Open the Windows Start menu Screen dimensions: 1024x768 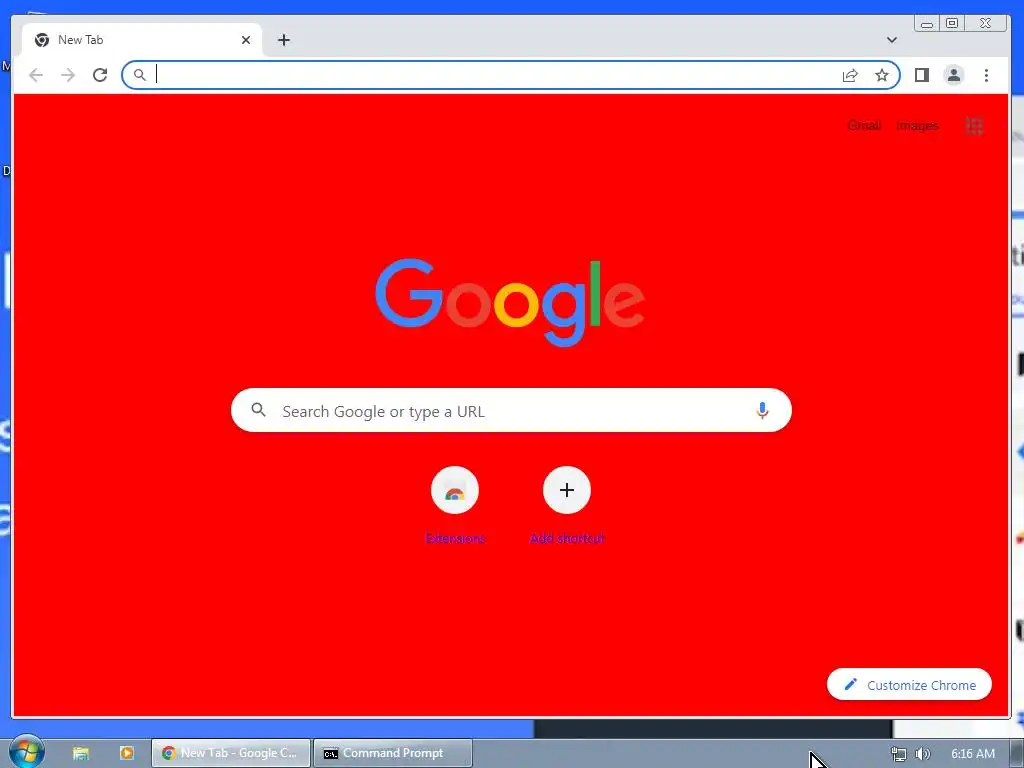[26, 752]
